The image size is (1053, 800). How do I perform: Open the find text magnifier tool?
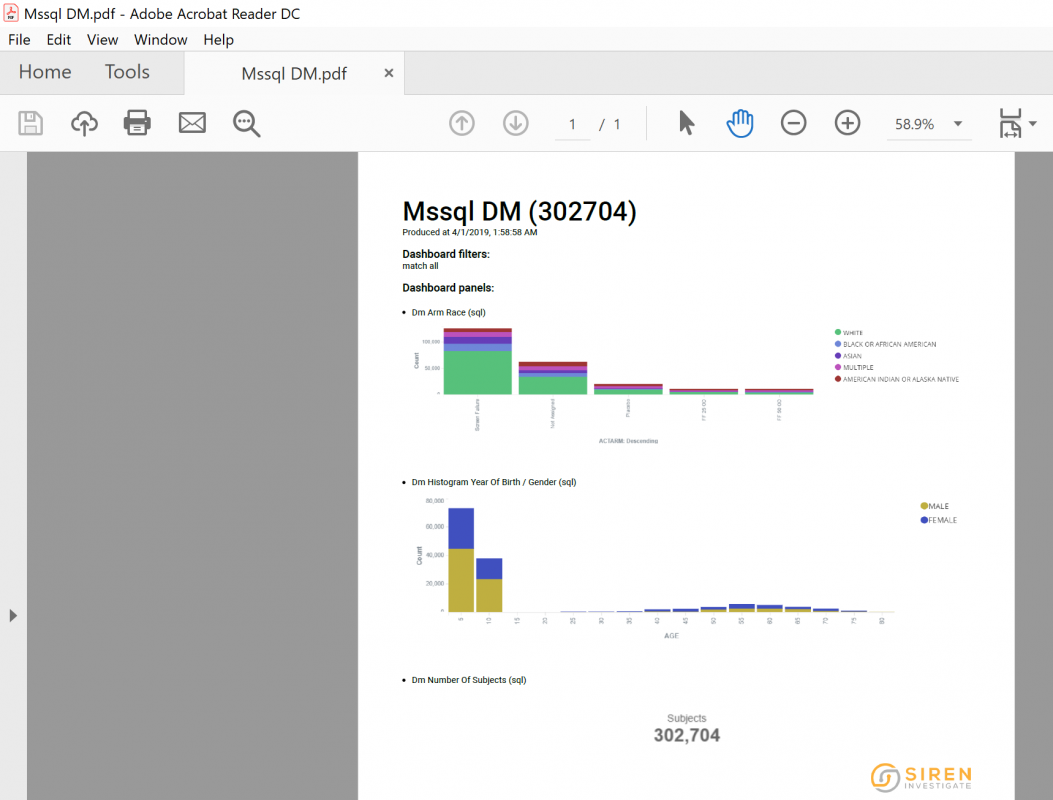(x=246, y=124)
